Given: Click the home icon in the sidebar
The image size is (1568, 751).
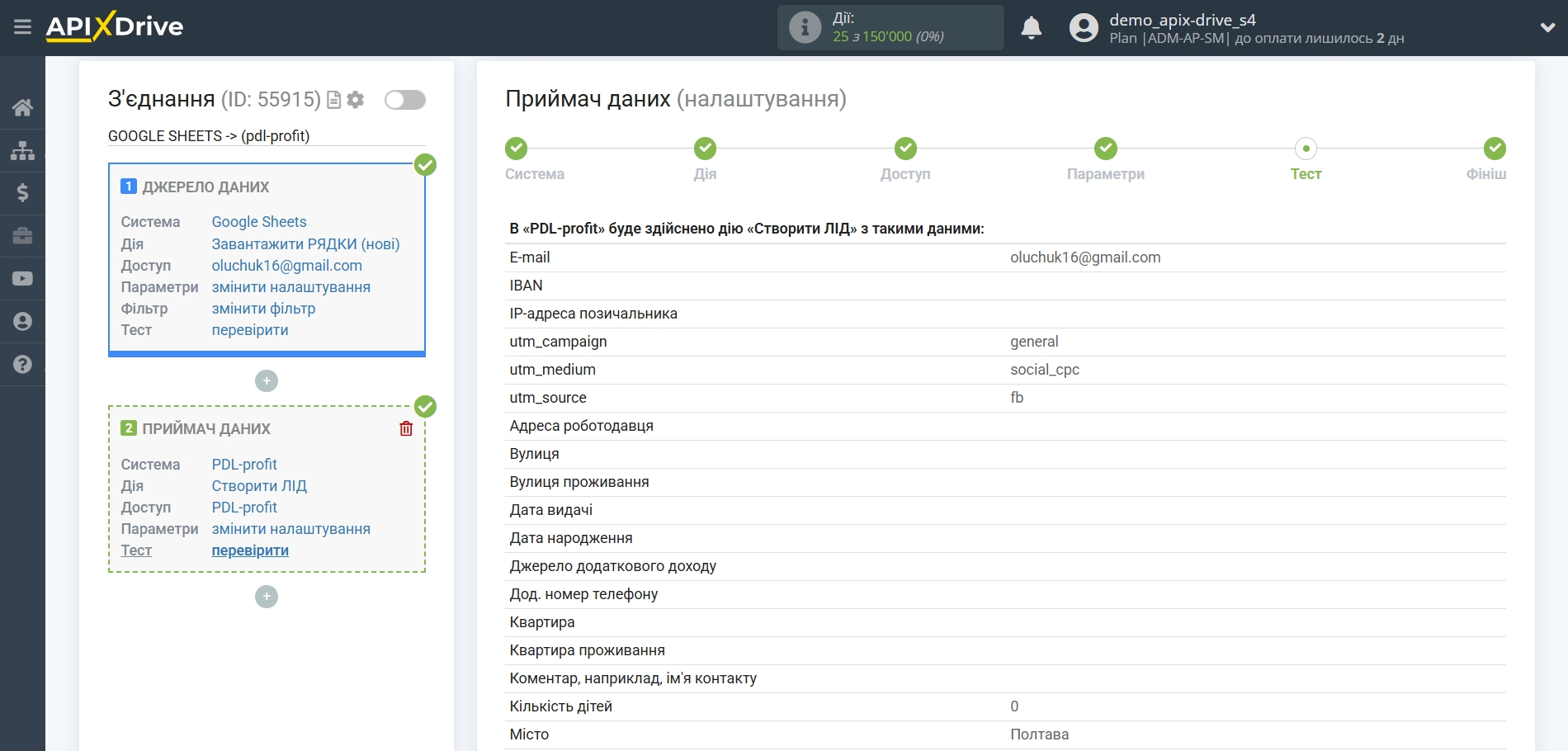Looking at the screenshot, I should coord(22,107).
